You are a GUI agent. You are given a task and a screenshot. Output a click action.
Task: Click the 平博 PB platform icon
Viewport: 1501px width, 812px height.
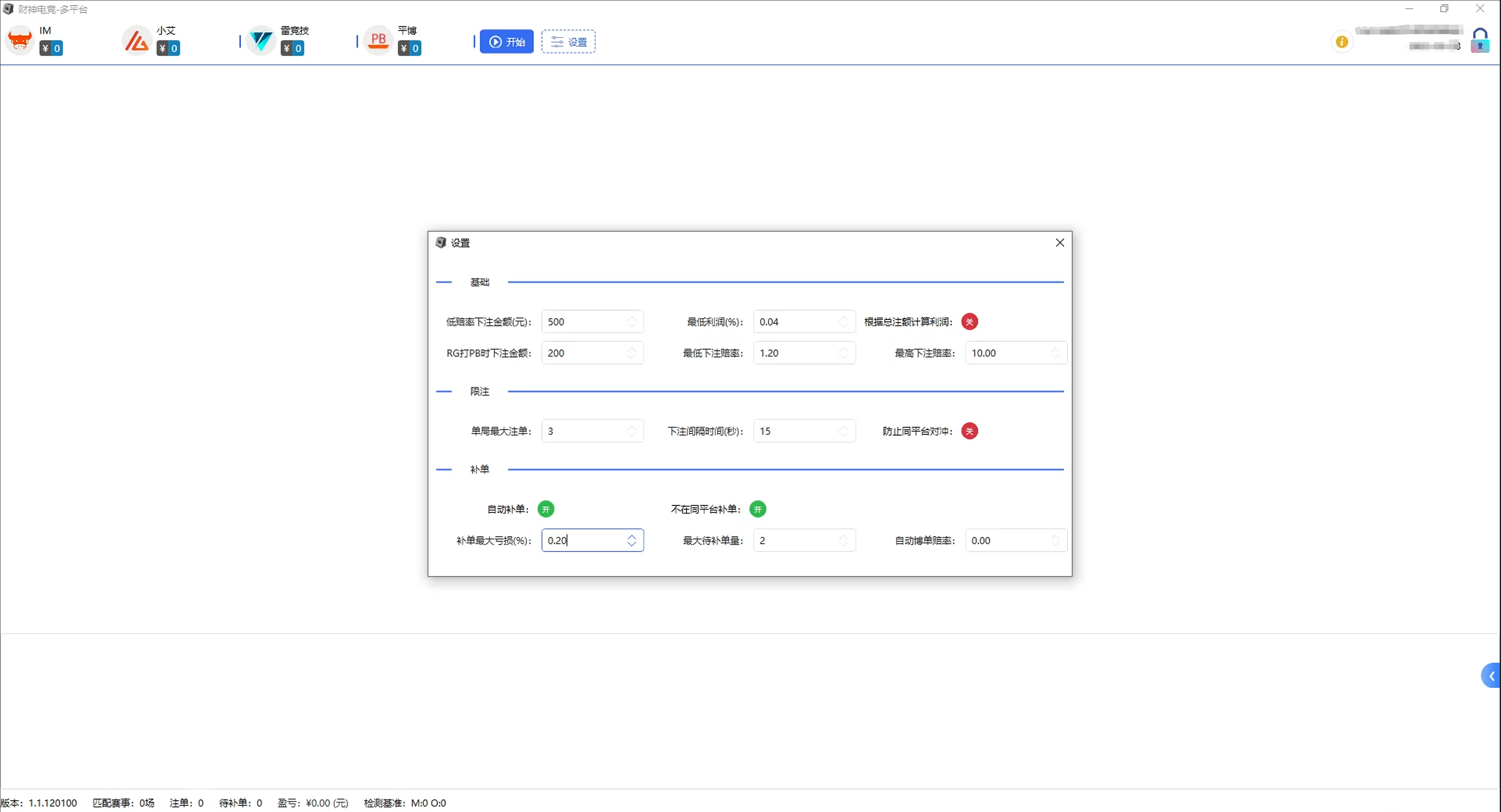pyautogui.click(x=378, y=41)
